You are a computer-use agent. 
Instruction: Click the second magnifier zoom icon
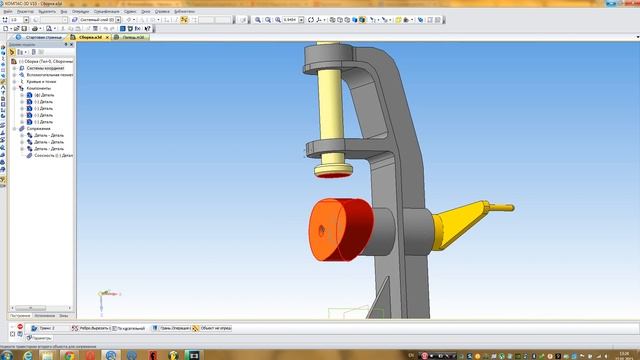[x=268, y=20]
